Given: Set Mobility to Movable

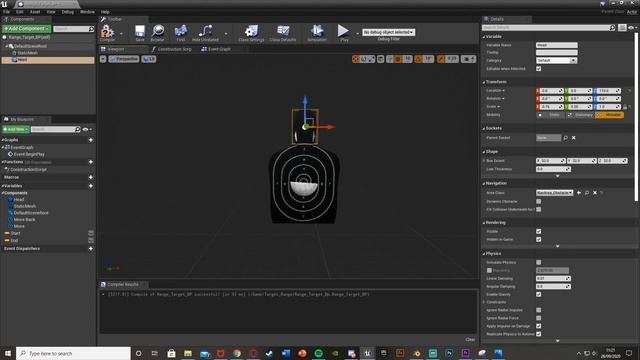Looking at the screenshot, I should pyautogui.click(x=609, y=115).
